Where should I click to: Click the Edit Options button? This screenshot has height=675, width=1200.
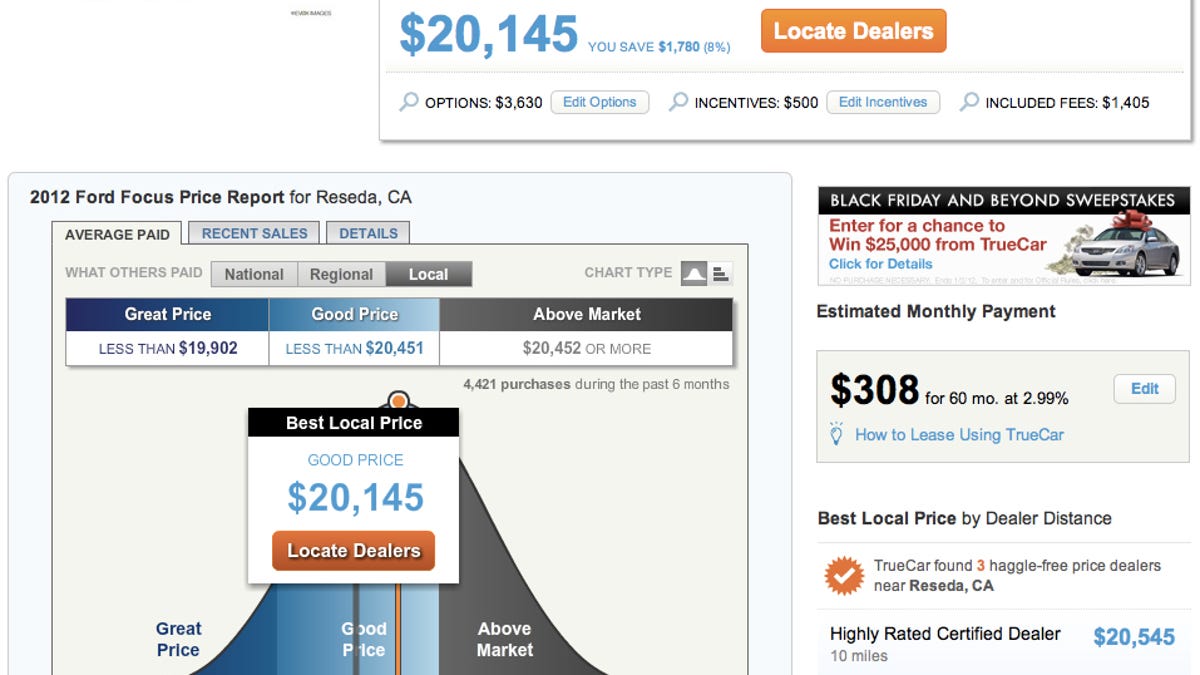(600, 102)
